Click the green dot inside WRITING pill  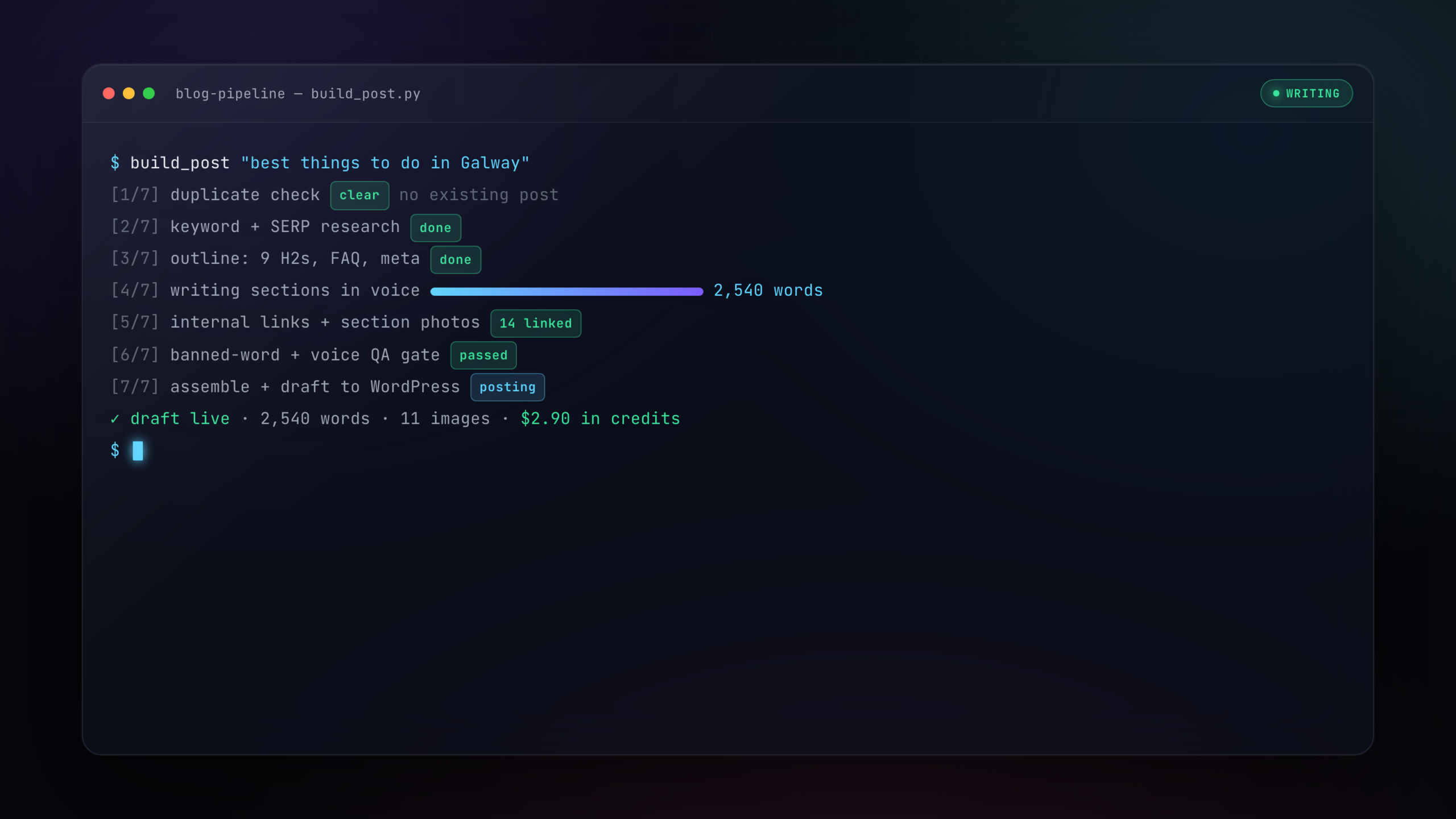click(x=1276, y=93)
